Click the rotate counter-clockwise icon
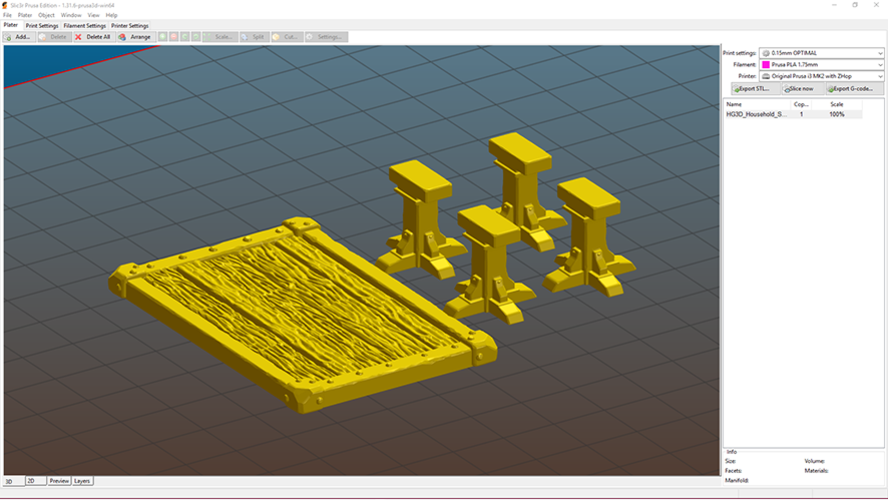888x500 pixels. pyautogui.click(x=185, y=37)
